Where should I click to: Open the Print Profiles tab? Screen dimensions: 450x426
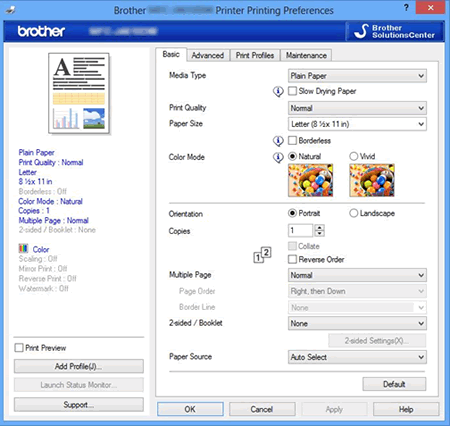coord(255,55)
